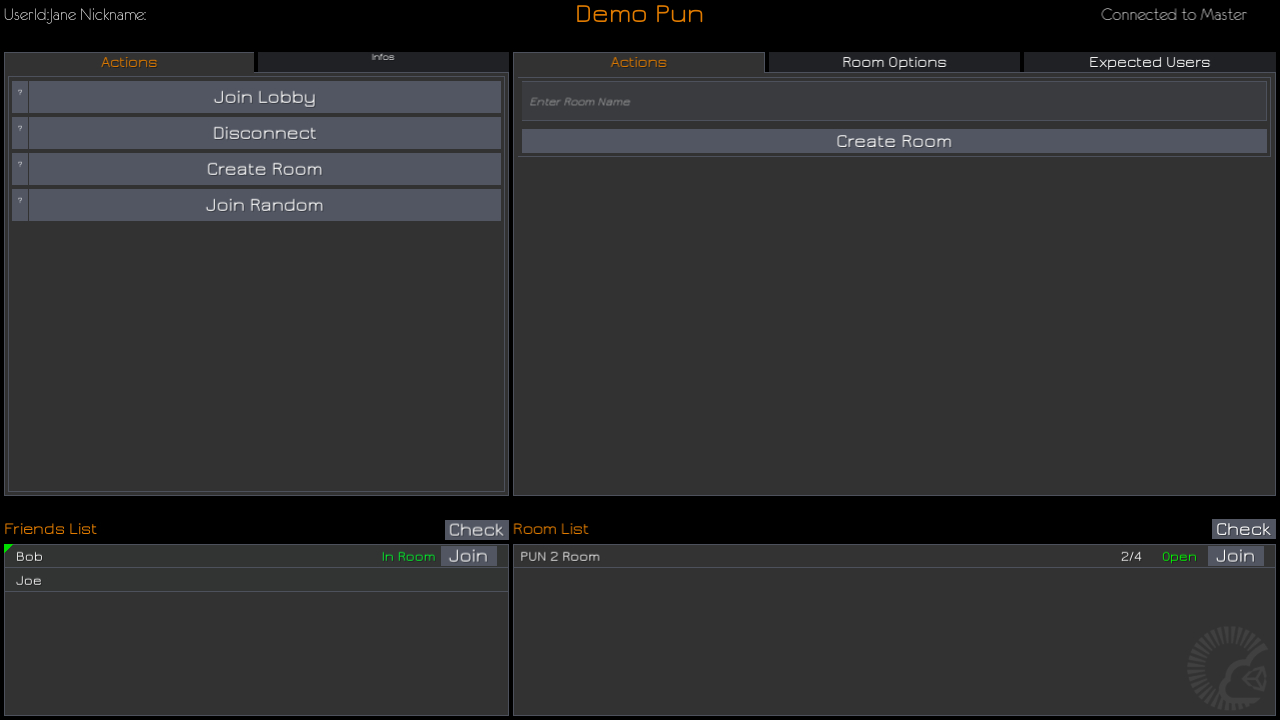The image size is (1280, 720).
Task: Check the Friends List status
Action: pyautogui.click(x=476, y=529)
